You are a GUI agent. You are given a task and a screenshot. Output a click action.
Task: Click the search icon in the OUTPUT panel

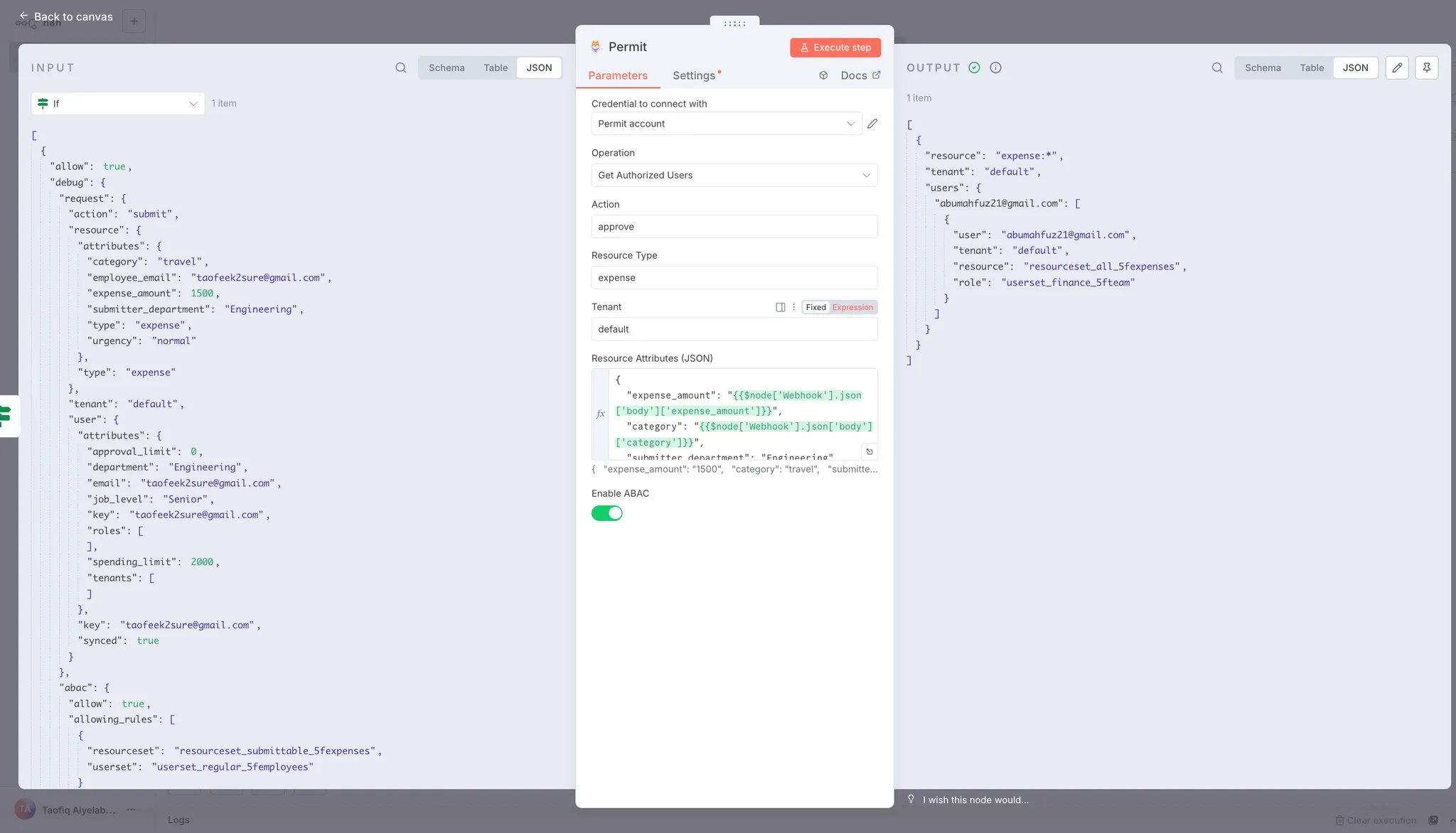pyautogui.click(x=1217, y=68)
